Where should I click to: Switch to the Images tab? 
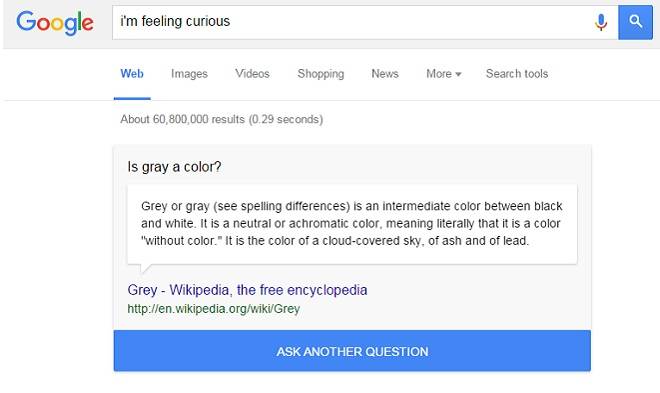(189, 74)
